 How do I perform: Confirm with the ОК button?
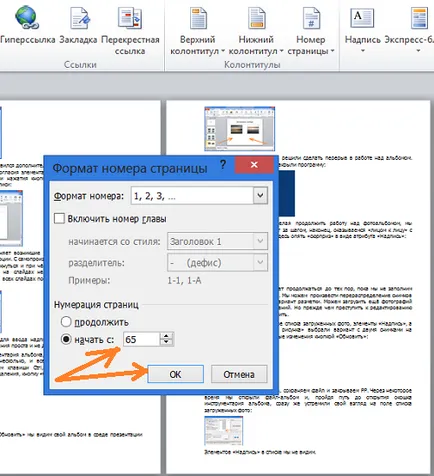pyautogui.click(x=175, y=374)
